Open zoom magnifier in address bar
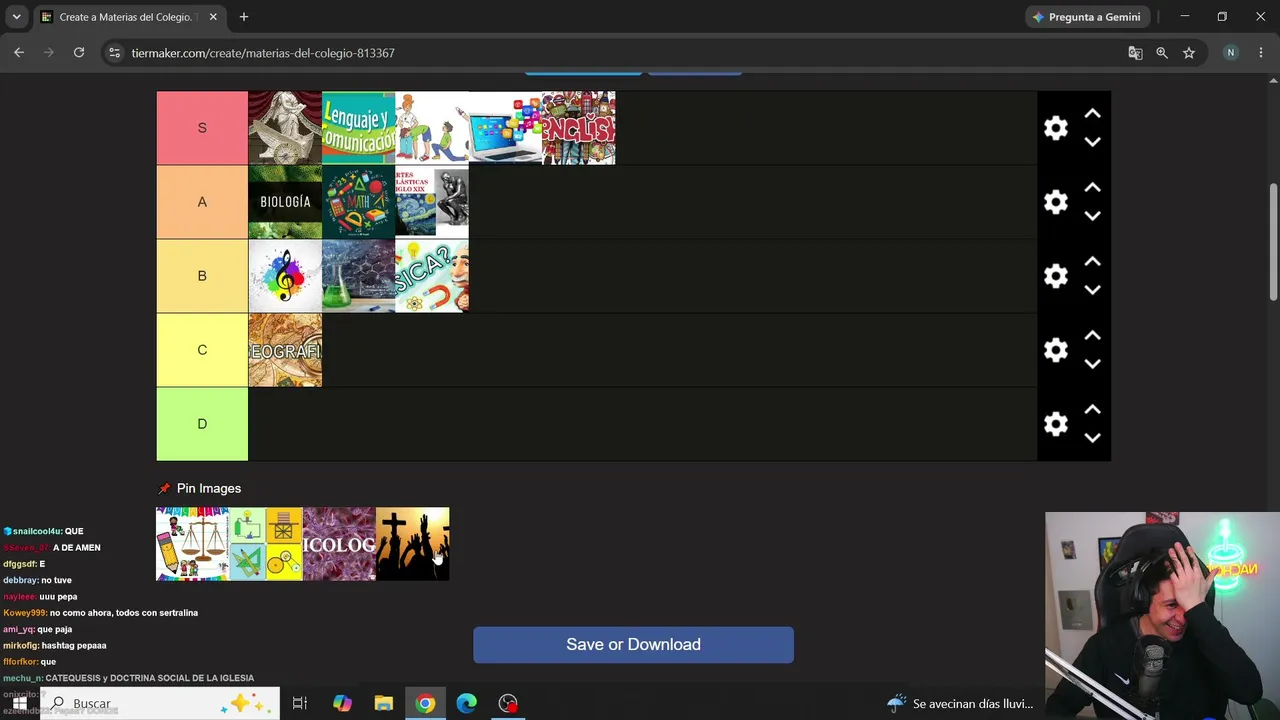Viewport: 1280px width, 720px height. pyautogui.click(x=1162, y=53)
